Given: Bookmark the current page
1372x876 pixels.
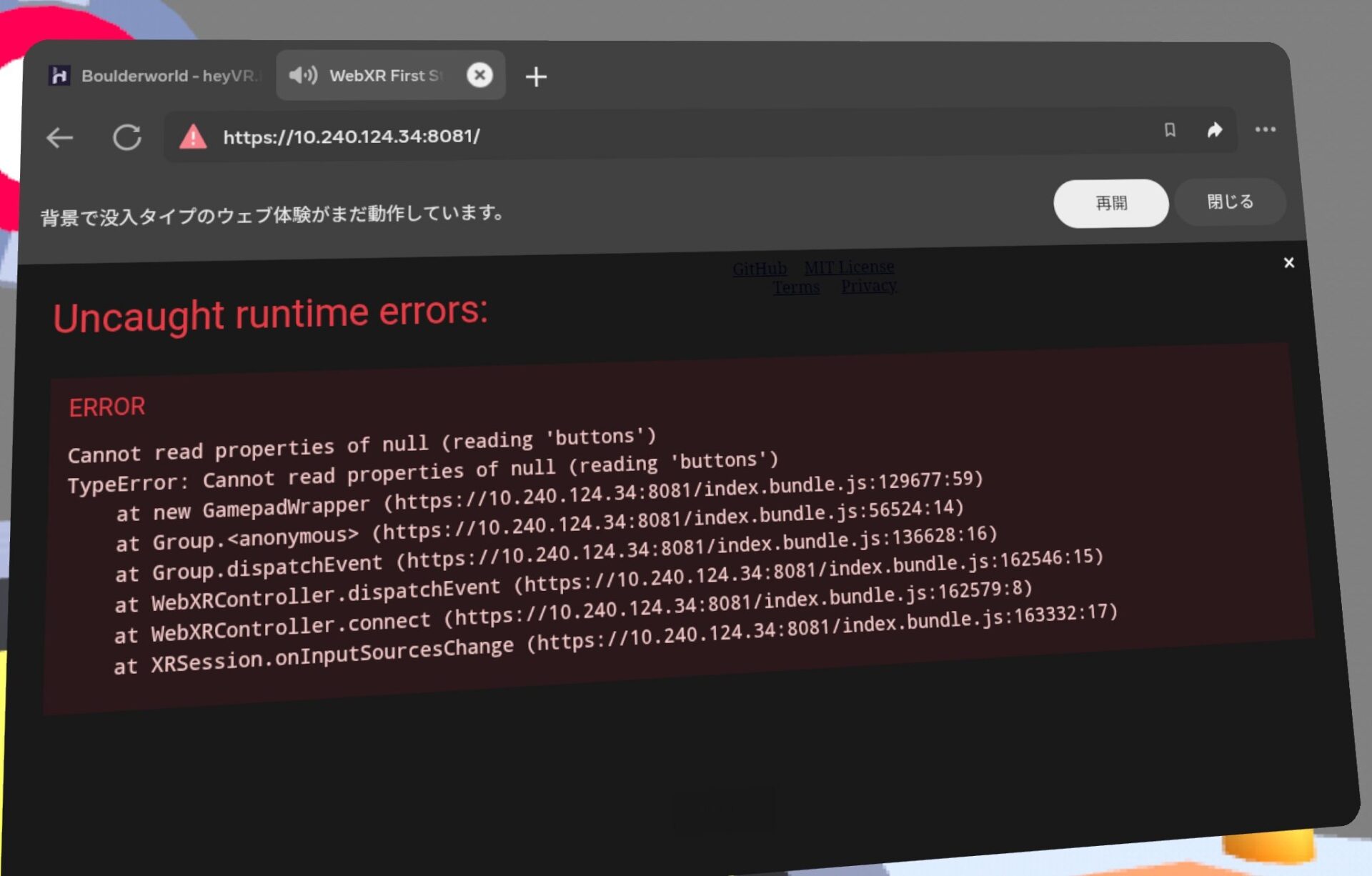Looking at the screenshot, I should click(1170, 130).
